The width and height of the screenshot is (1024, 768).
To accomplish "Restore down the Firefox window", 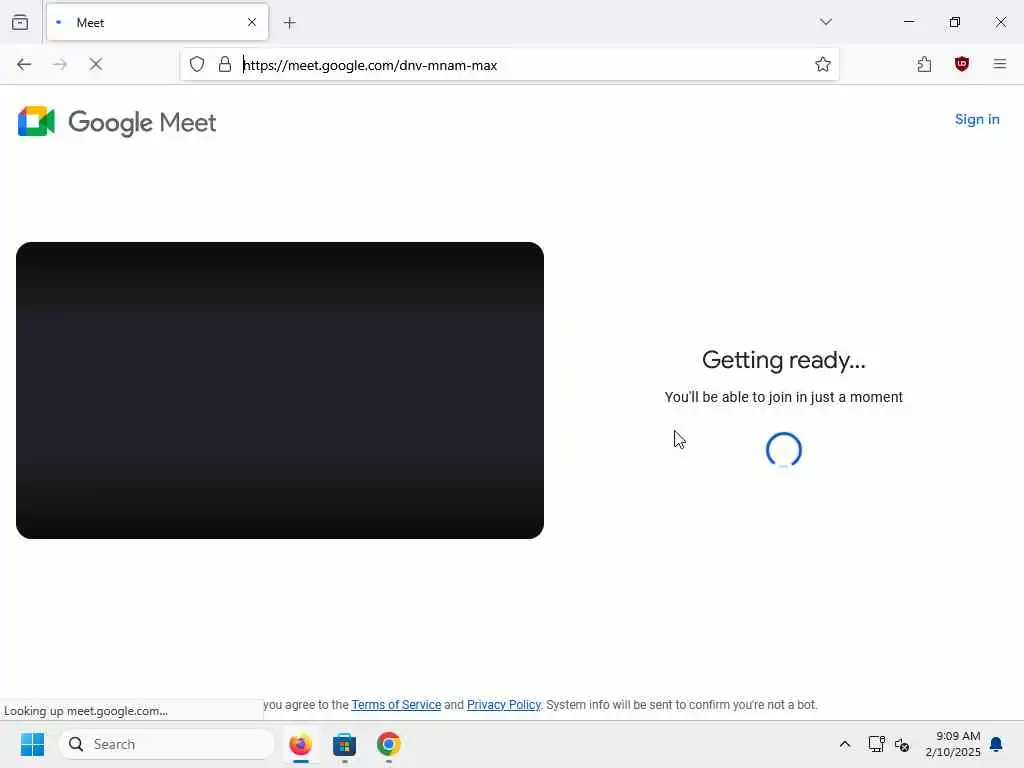I will [x=955, y=22].
